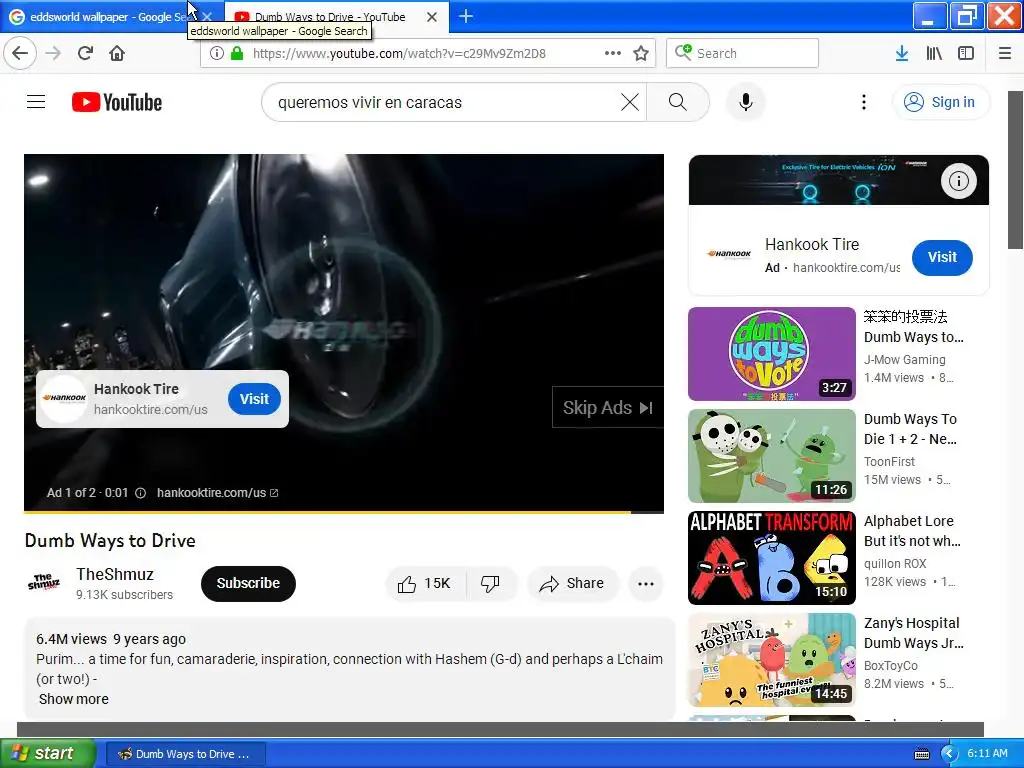Click the green padlock security icon

pos(237,53)
